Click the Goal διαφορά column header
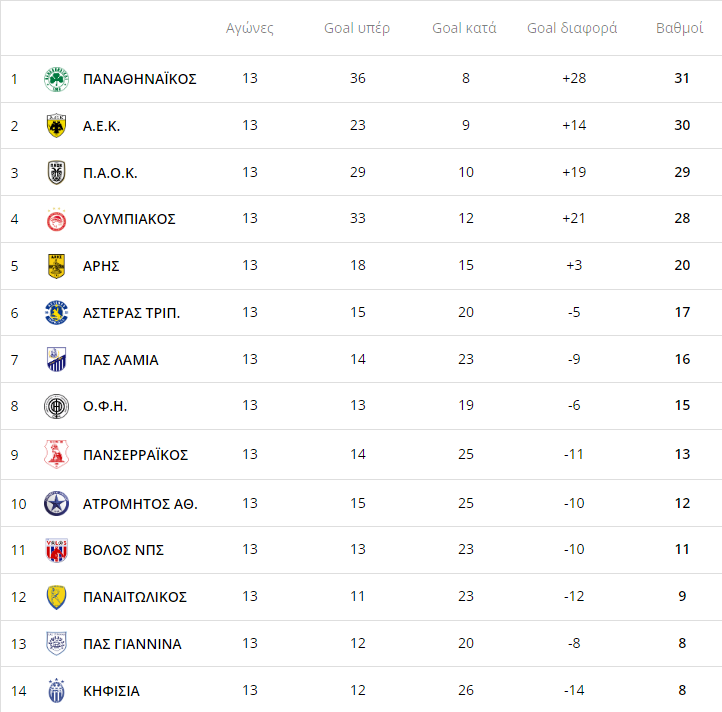Viewport: 722px width, 712px height. [572, 28]
